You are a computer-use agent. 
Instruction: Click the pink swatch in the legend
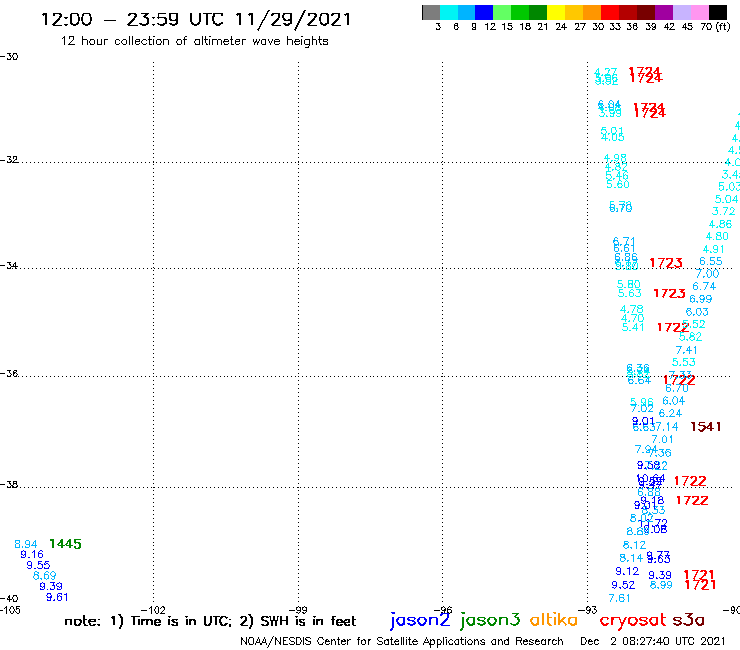699,12
